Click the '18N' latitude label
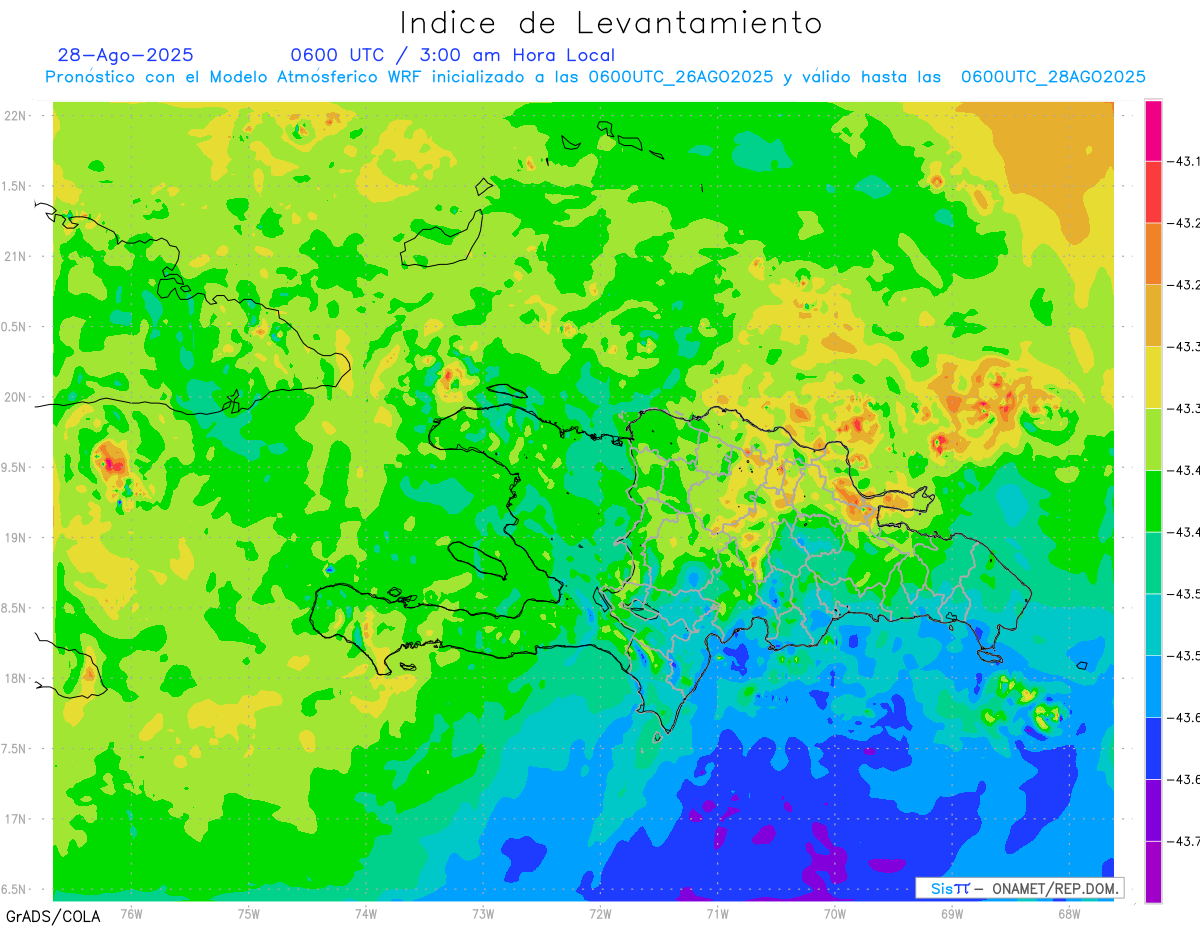The width and height of the screenshot is (1200, 927). click(17, 678)
